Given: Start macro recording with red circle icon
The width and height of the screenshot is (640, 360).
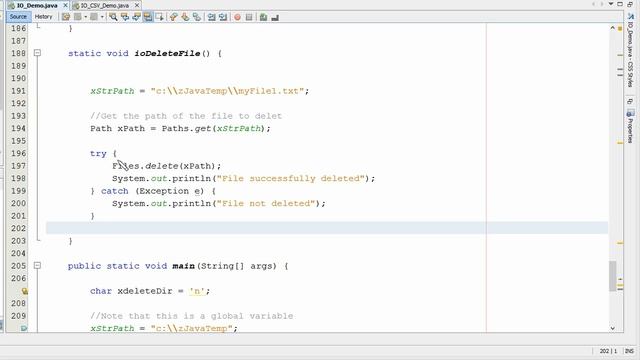Looking at the screenshot, I should pos(238,17).
